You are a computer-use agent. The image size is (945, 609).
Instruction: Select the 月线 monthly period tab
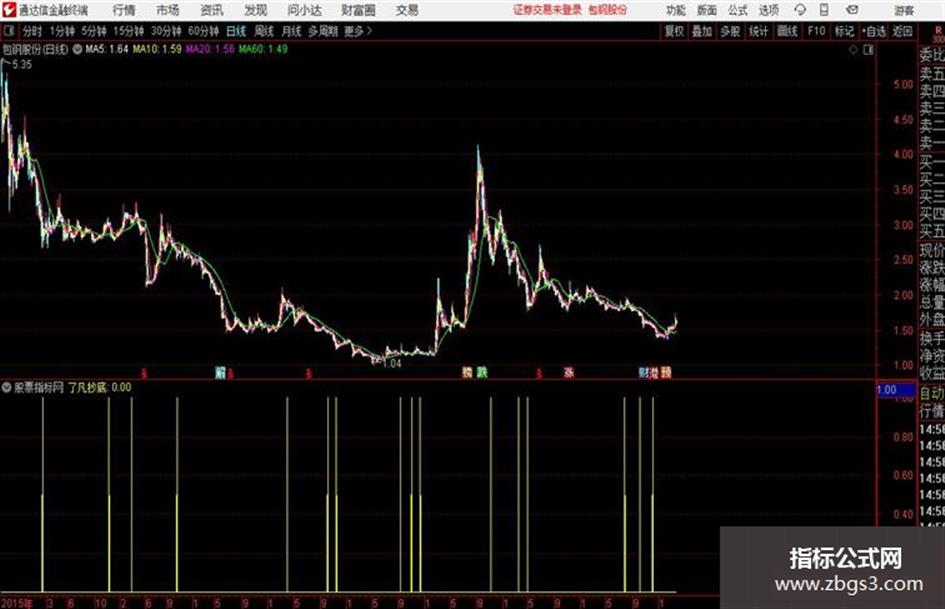(x=291, y=31)
